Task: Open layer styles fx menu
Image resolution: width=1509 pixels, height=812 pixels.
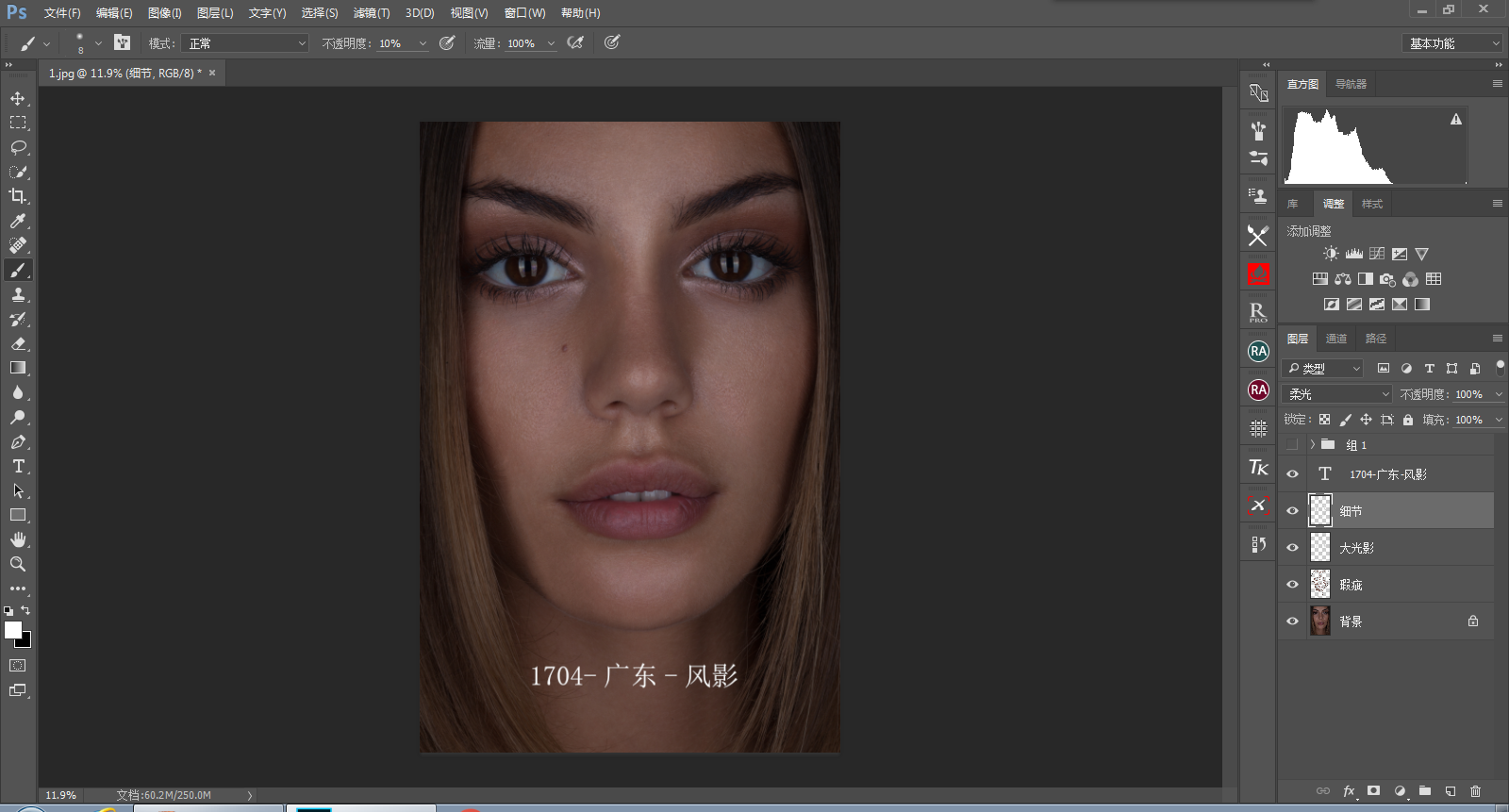Action: tap(1350, 791)
